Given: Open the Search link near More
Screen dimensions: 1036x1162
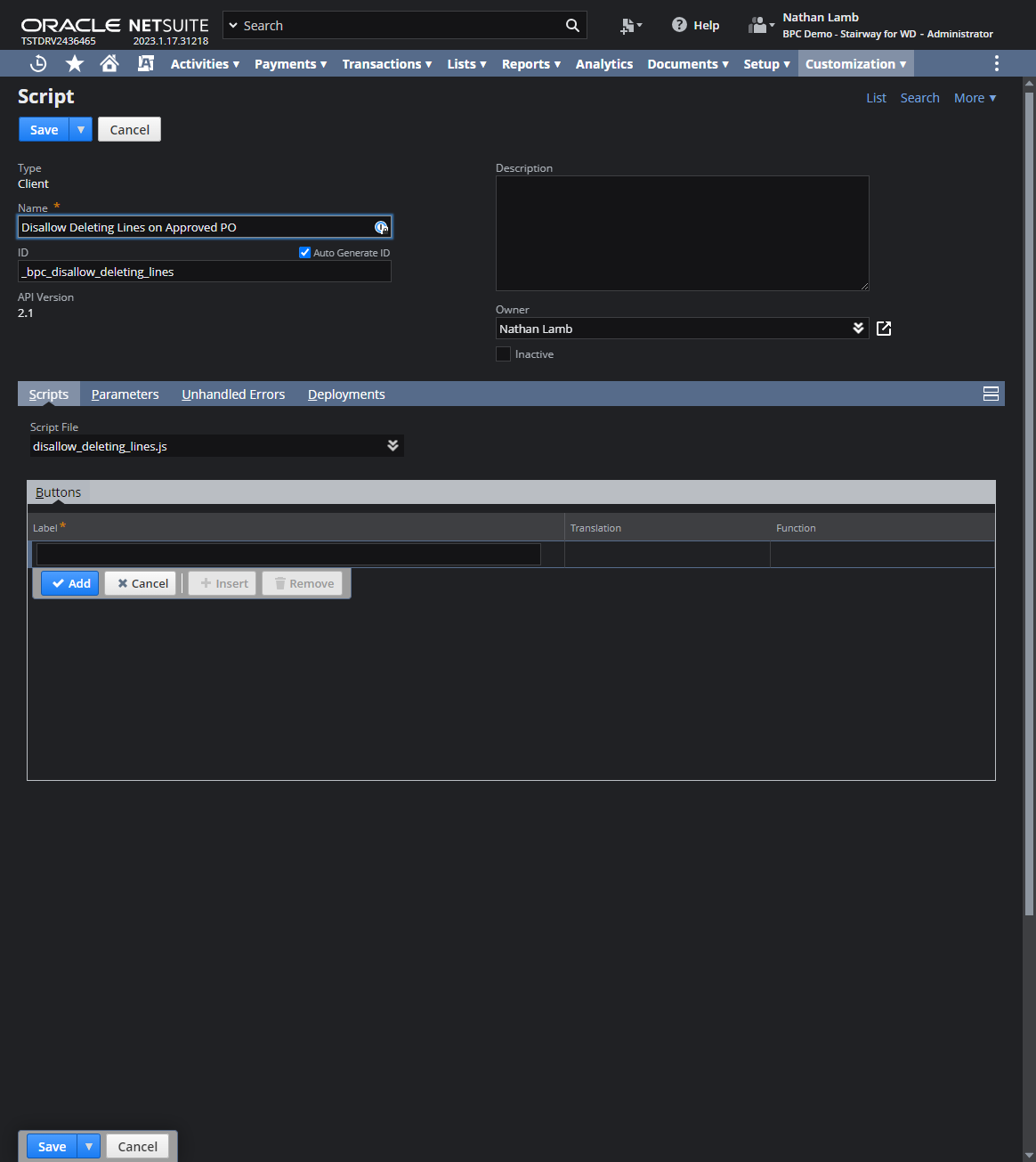Looking at the screenshot, I should 919,98.
